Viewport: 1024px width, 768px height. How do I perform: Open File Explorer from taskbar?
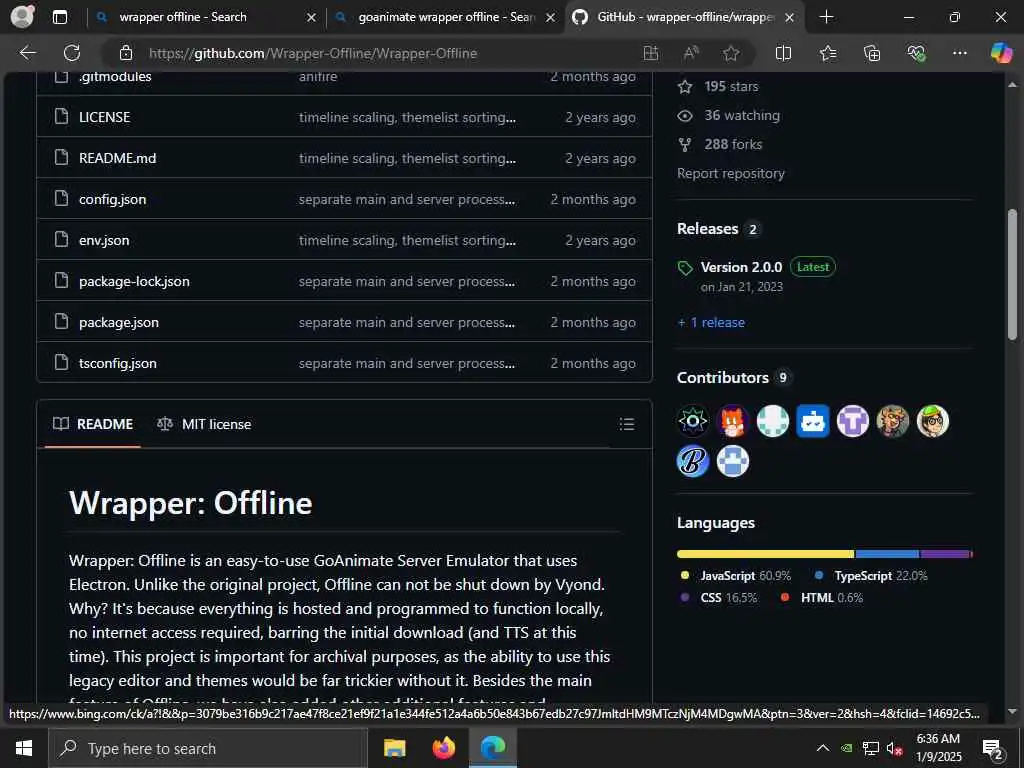394,748
